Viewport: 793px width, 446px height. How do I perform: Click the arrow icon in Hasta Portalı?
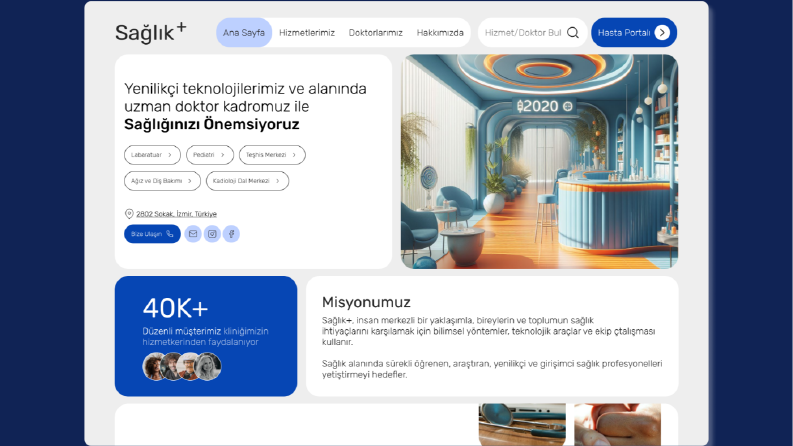(662, 32)
